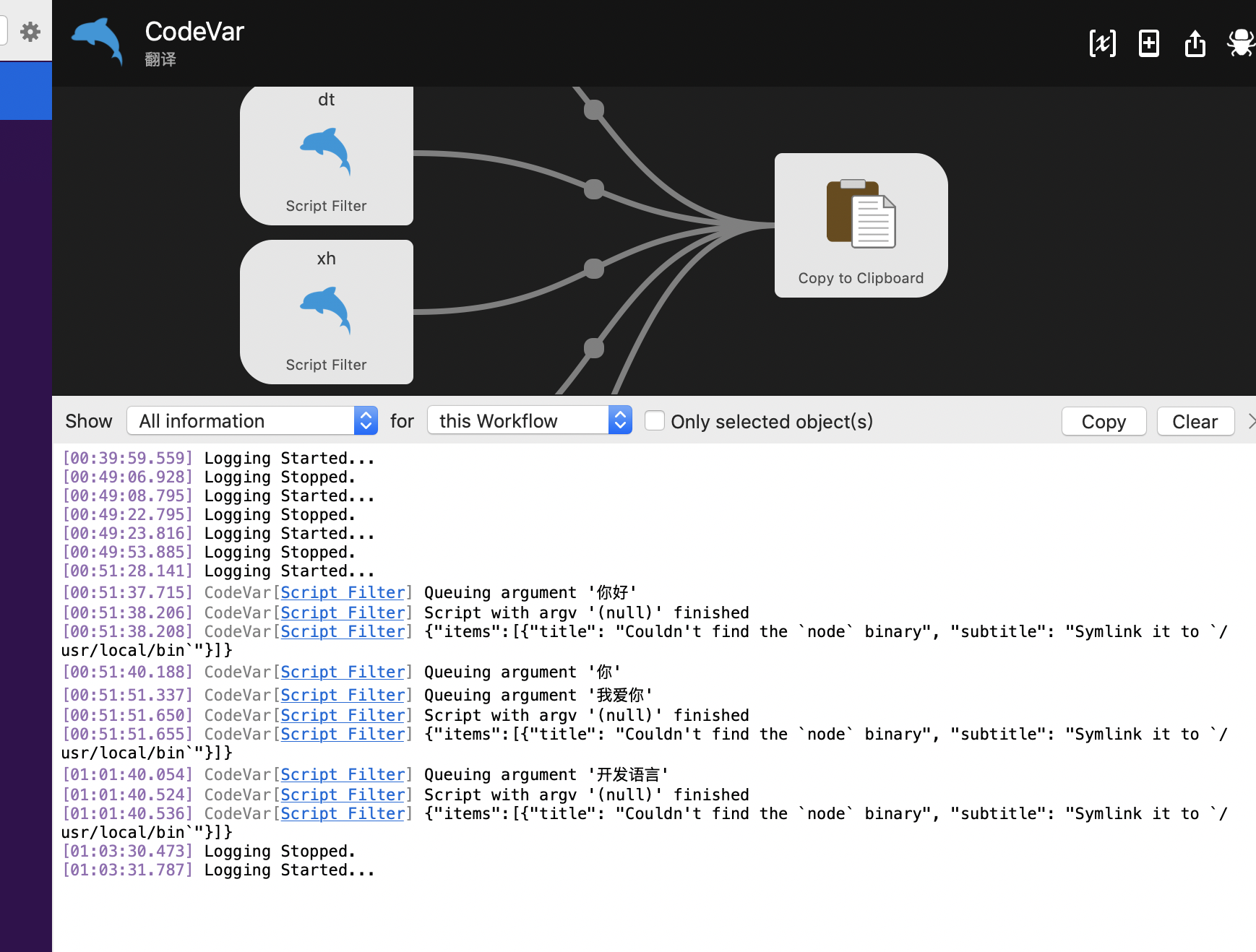Enable Only selected object(s) checkbox

pyautogui.click(x=654, y=420)
